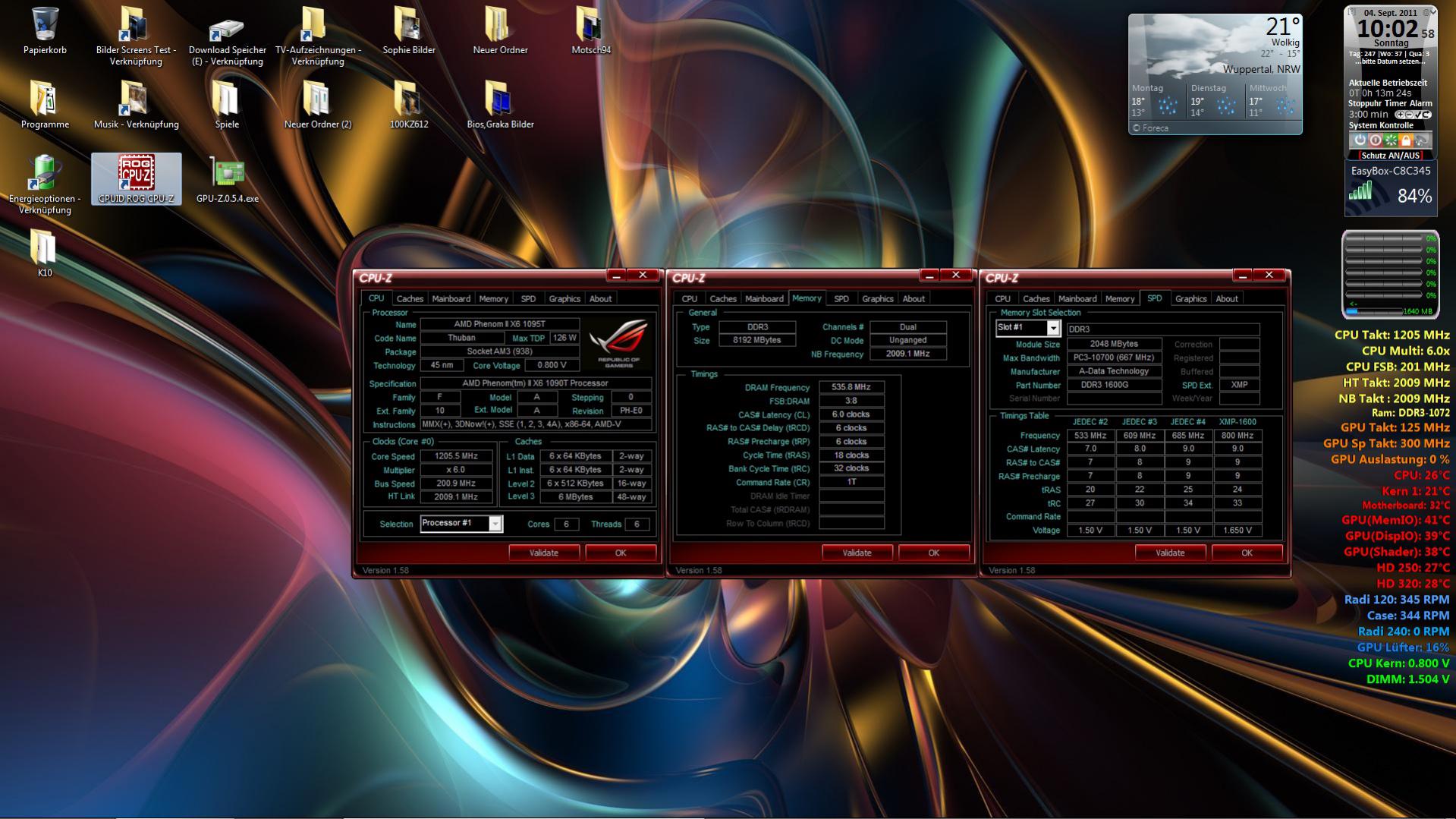
Task: Click the orange lock icon in System Kontrolle
Action: (x=1406, y=140)
